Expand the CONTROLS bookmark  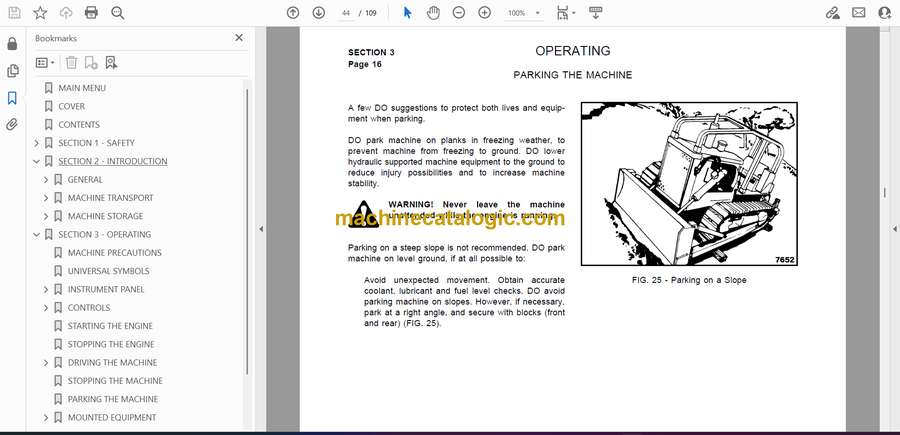(x=46, y=308)
